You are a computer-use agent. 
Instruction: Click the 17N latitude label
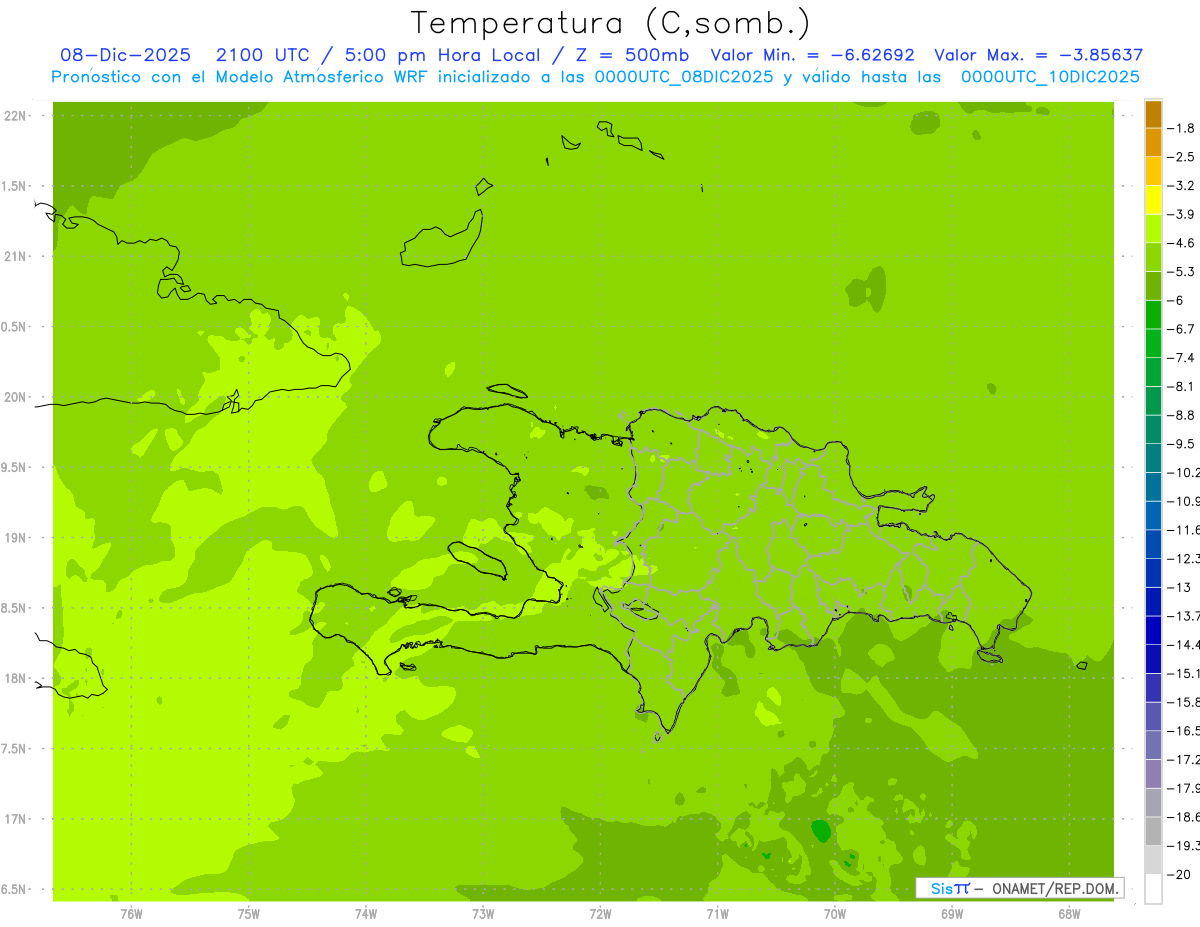[x=15, y=819]
